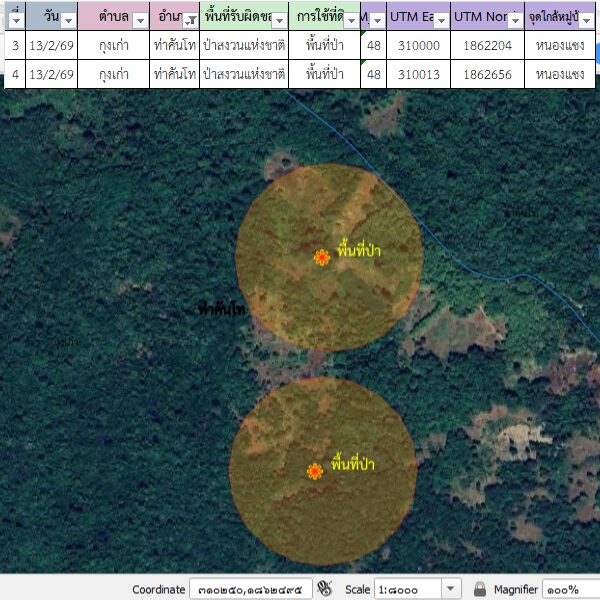600x600 pixels.
Task: Open the nearest village column filter dropdown
Action: (x=587, y=20)
